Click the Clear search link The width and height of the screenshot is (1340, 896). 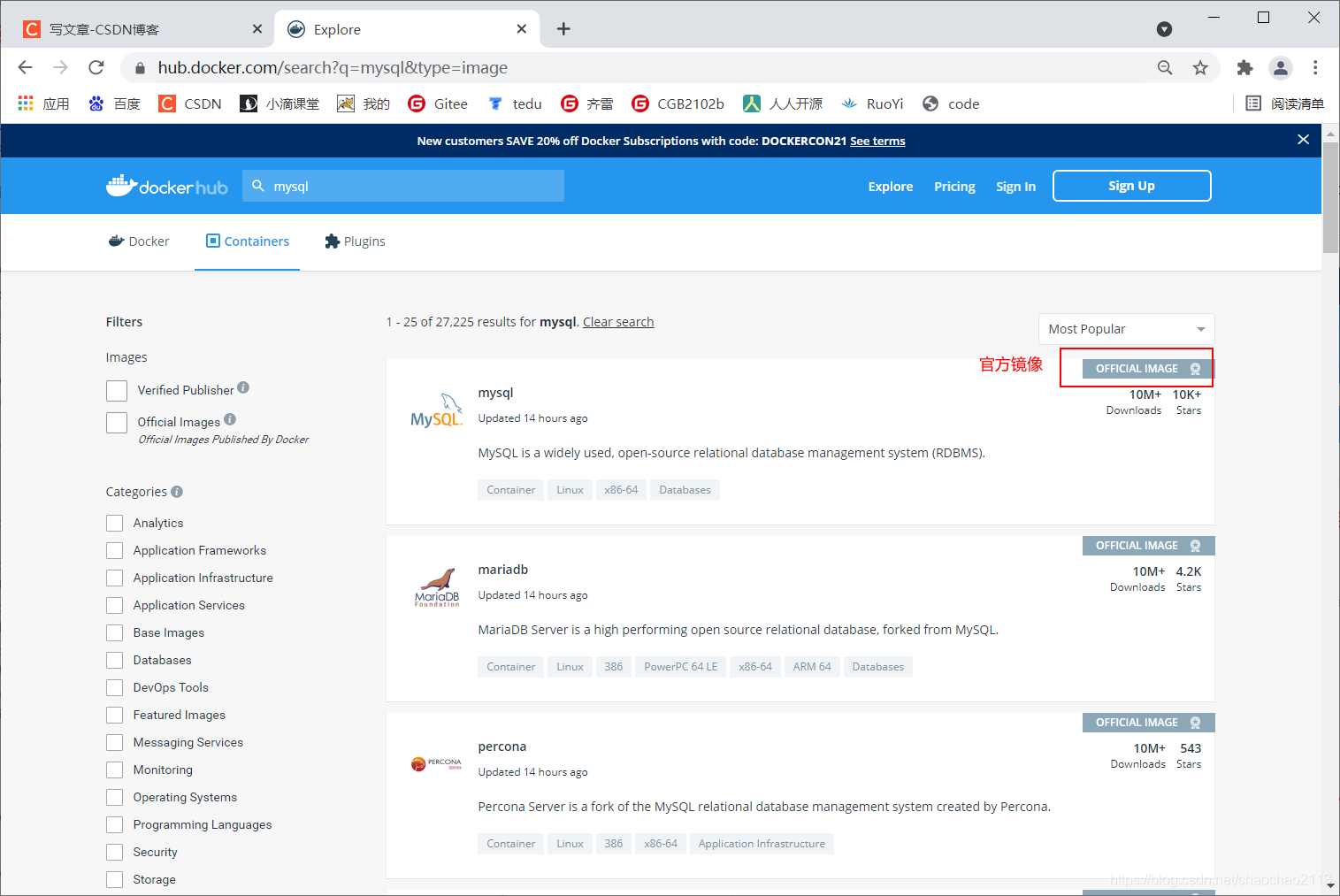[x=618, y=322]
